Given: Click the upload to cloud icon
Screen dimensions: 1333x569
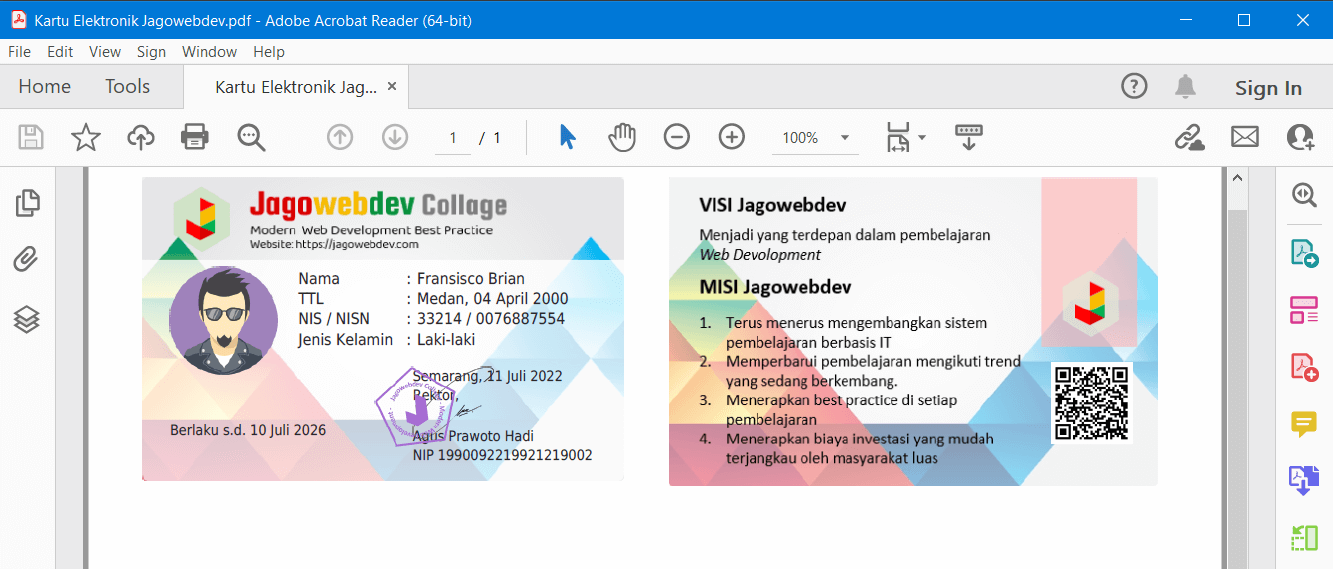Looking at the screenshot, I should point(141,137).
